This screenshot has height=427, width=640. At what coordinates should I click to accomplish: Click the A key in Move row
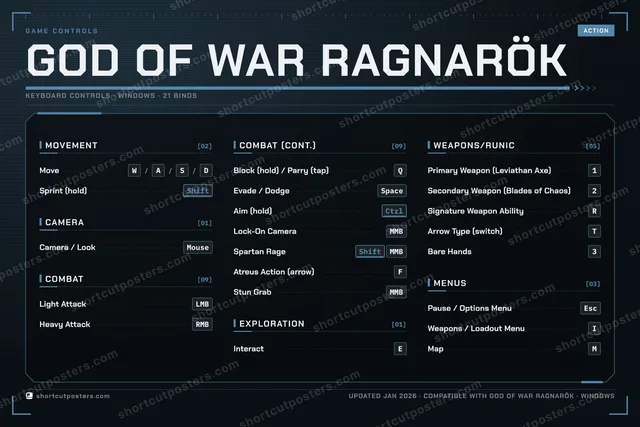click(x=158, y=171)
